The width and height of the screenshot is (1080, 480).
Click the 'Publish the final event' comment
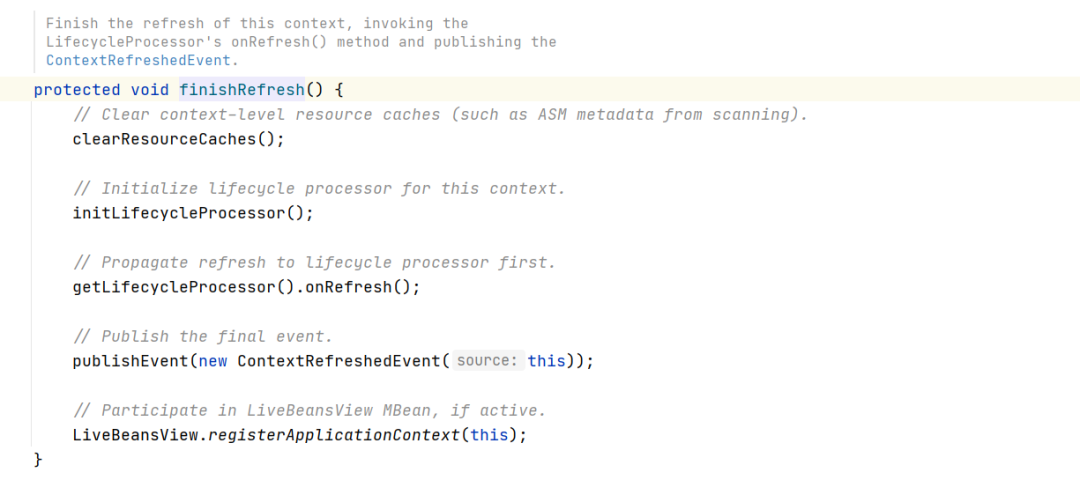click(202, 337)
